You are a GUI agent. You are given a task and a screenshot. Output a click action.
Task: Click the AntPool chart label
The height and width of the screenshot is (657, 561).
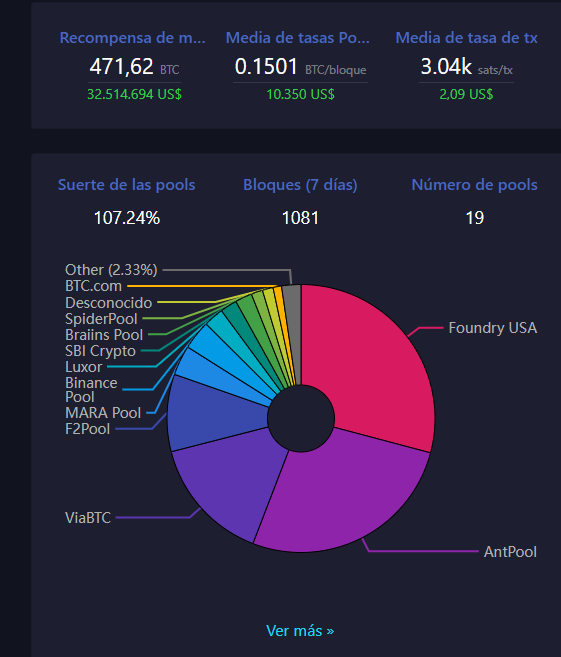[510, 551]
